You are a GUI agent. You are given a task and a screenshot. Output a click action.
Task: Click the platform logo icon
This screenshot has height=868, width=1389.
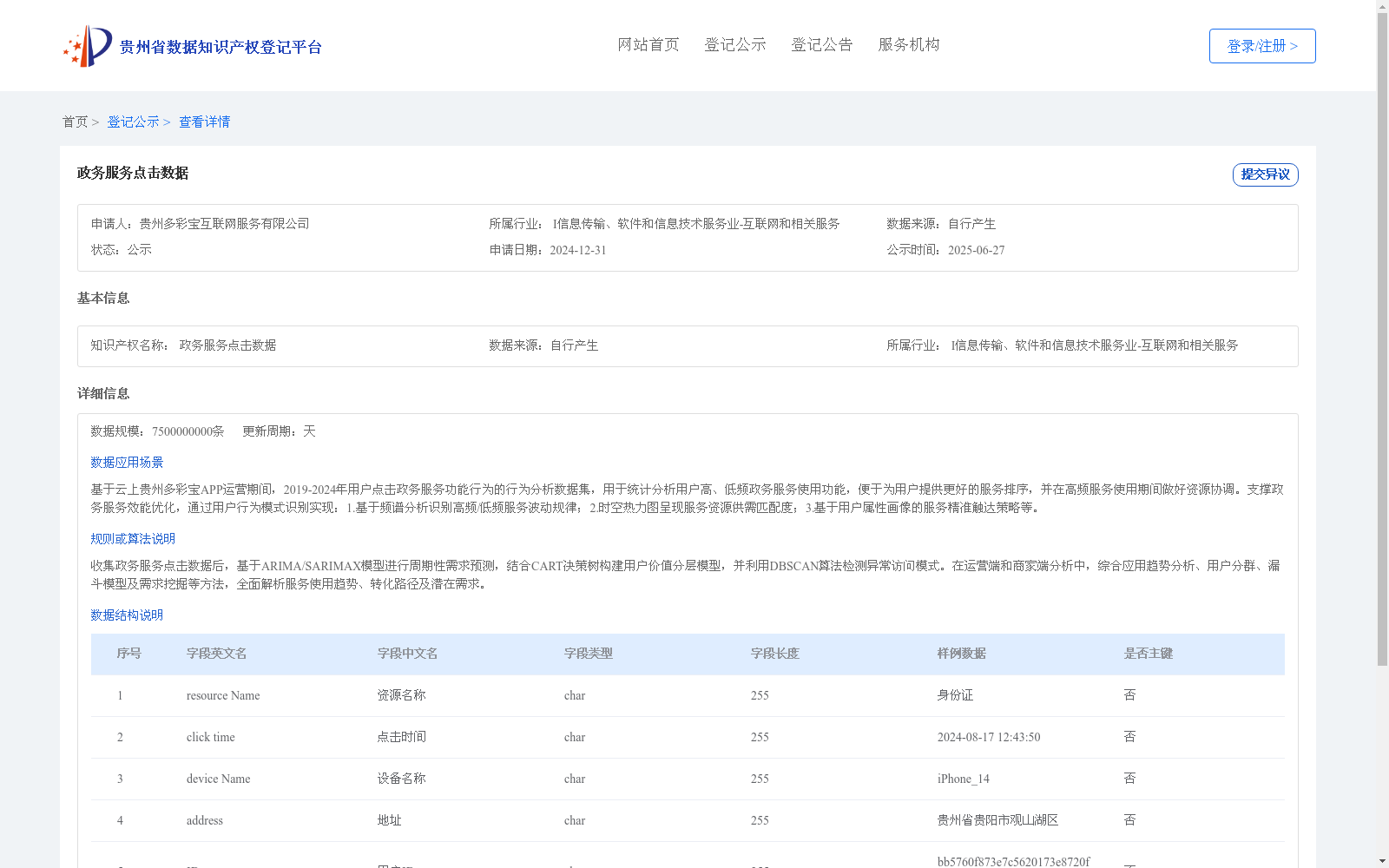coord(88,46)
